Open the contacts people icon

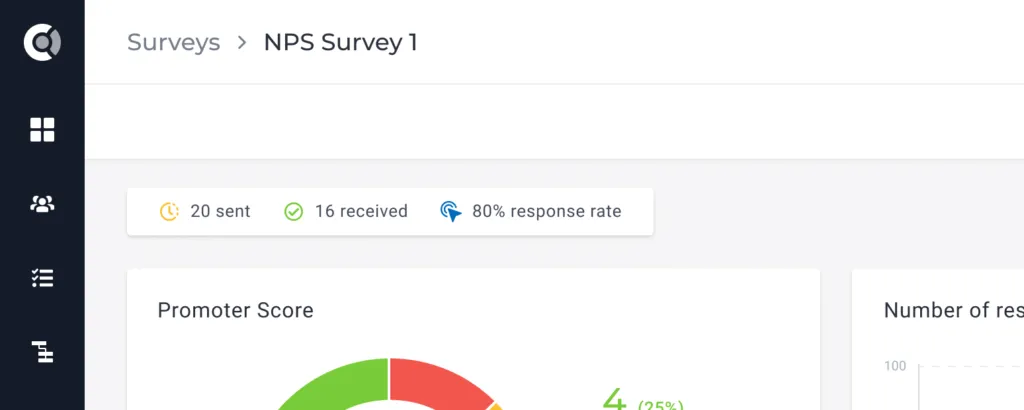42,204
